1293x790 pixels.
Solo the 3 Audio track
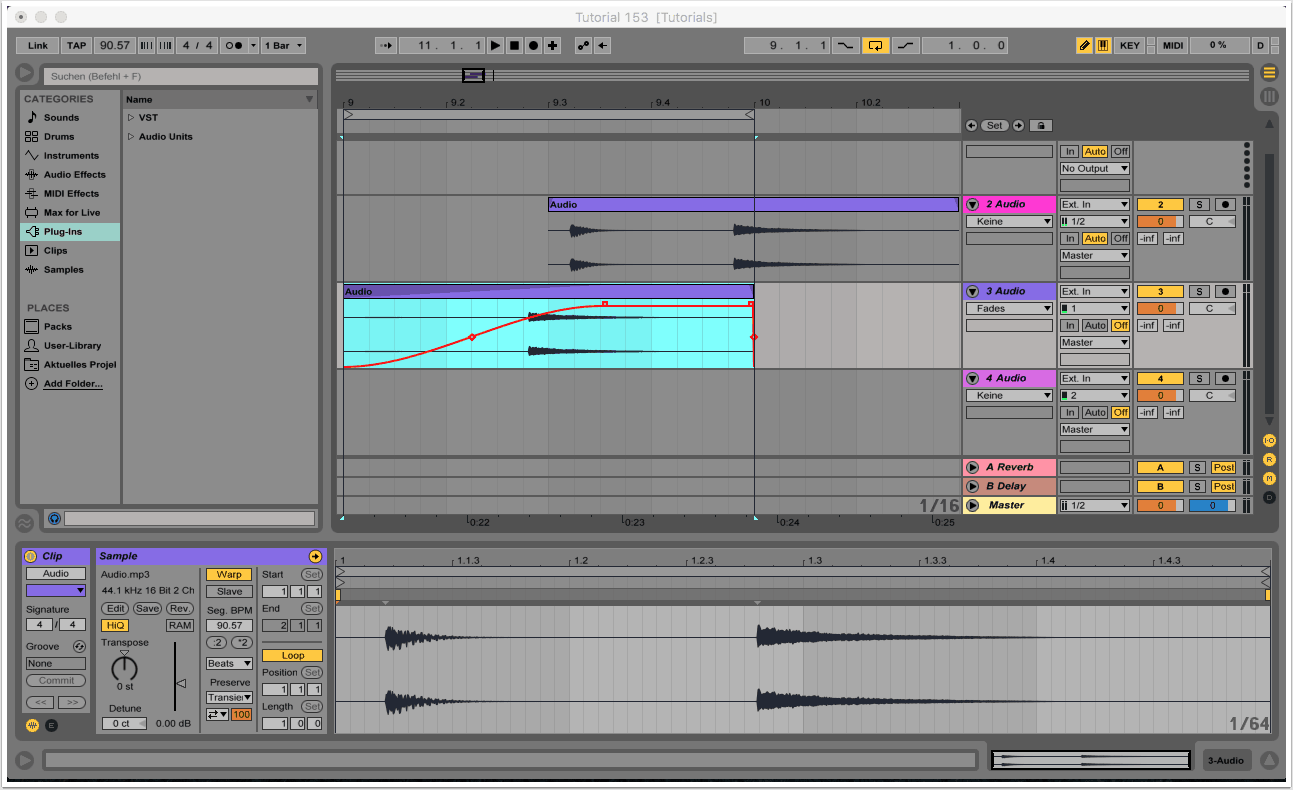(1199, 292)
